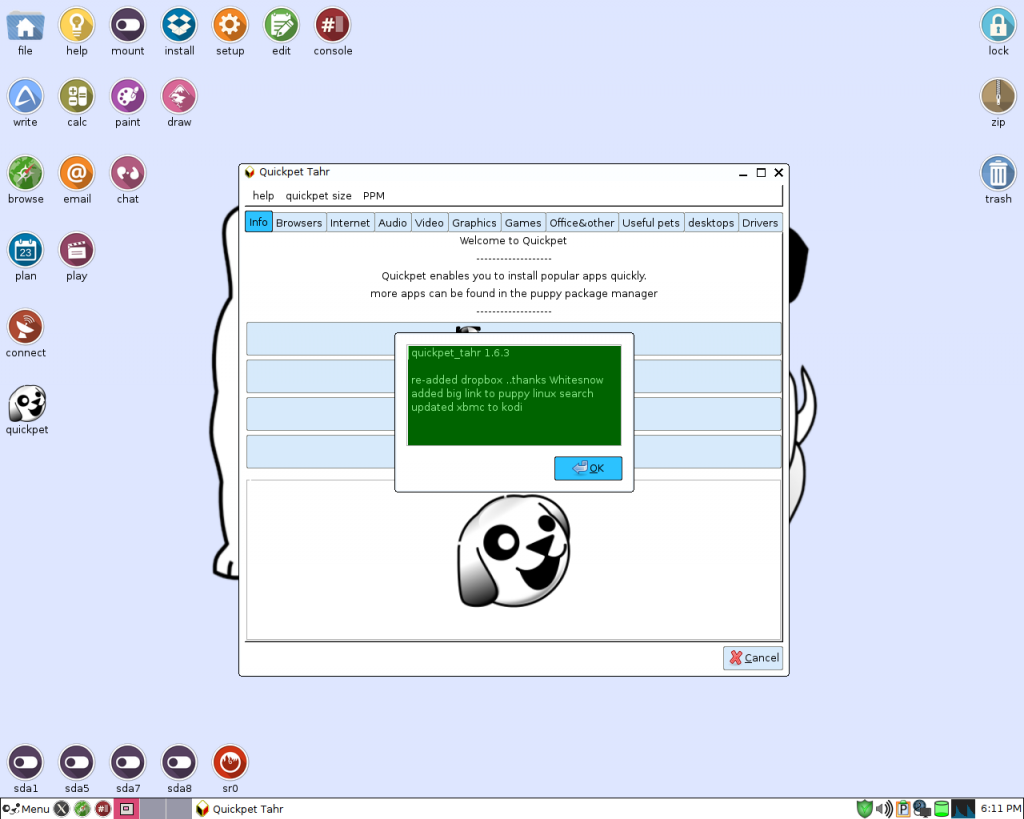Click the sda5 drive icon
The height and width of the screenshot is (819, 1024).
tap(77, 763)
